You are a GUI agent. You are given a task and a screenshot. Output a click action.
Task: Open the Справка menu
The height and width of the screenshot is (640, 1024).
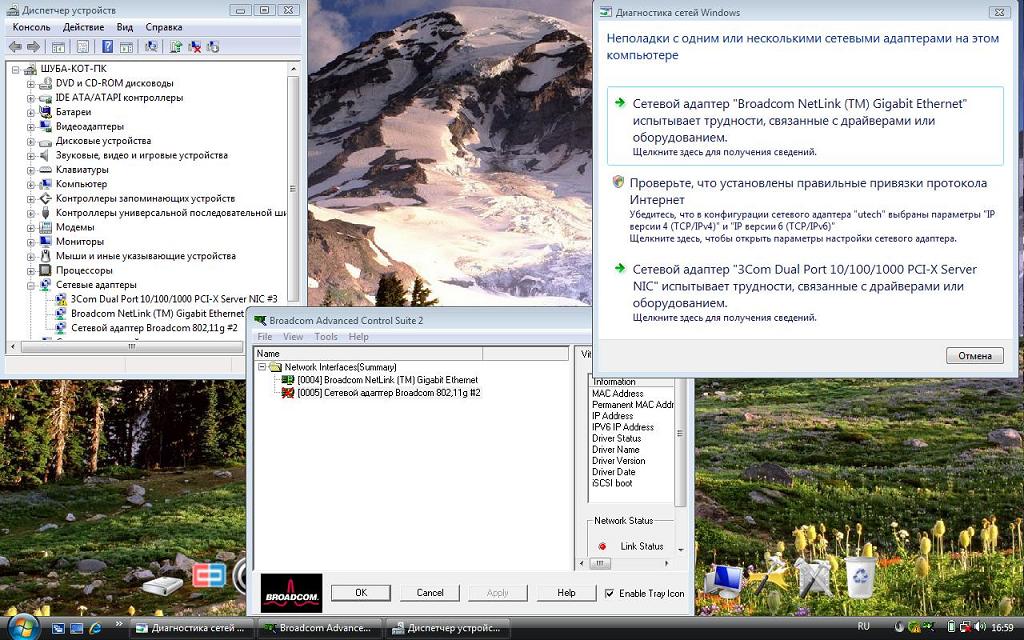tap(164, 27)
